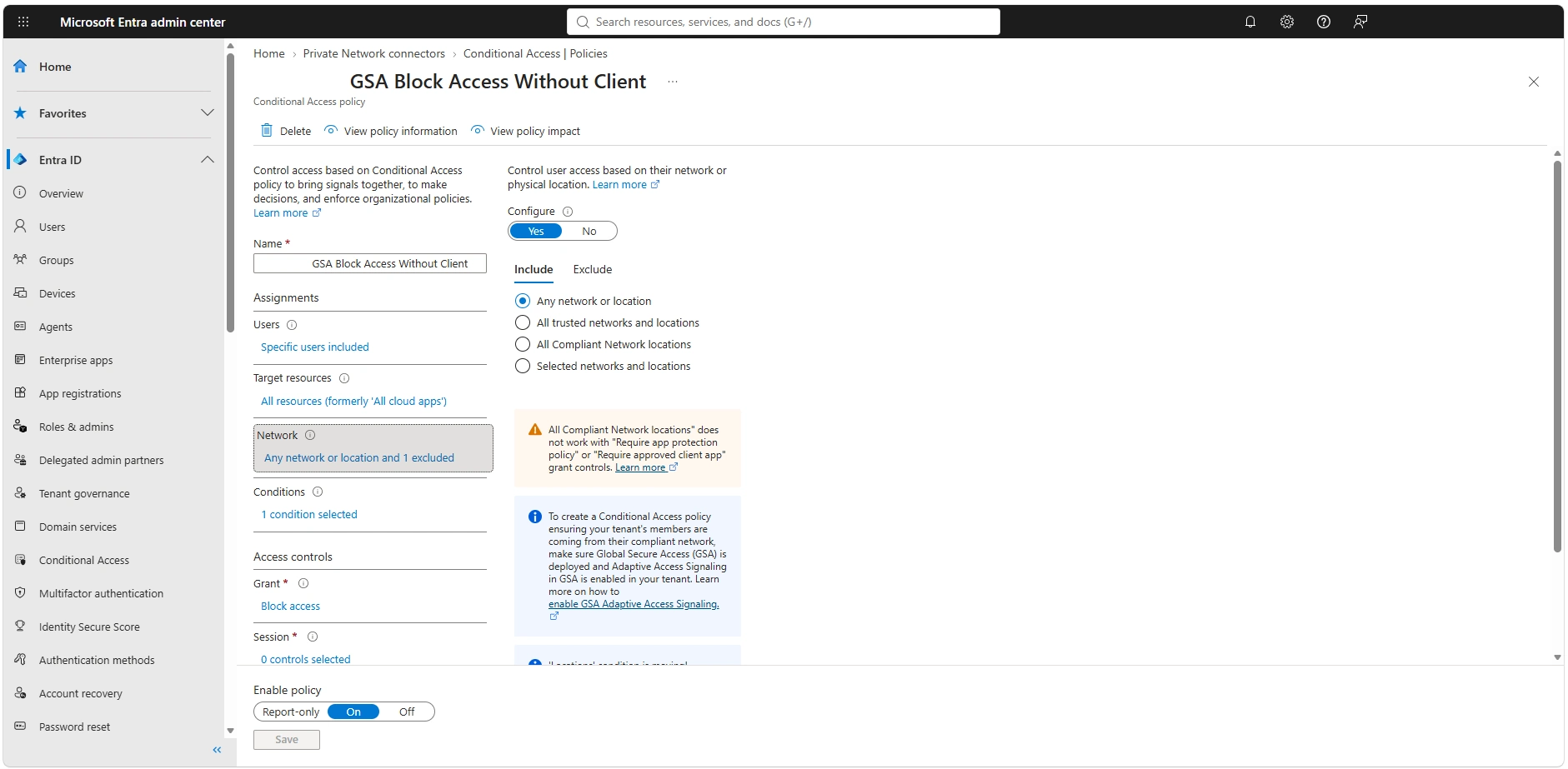Open 1 condition selected link
1568x769 pixels.
coord(309,515)
